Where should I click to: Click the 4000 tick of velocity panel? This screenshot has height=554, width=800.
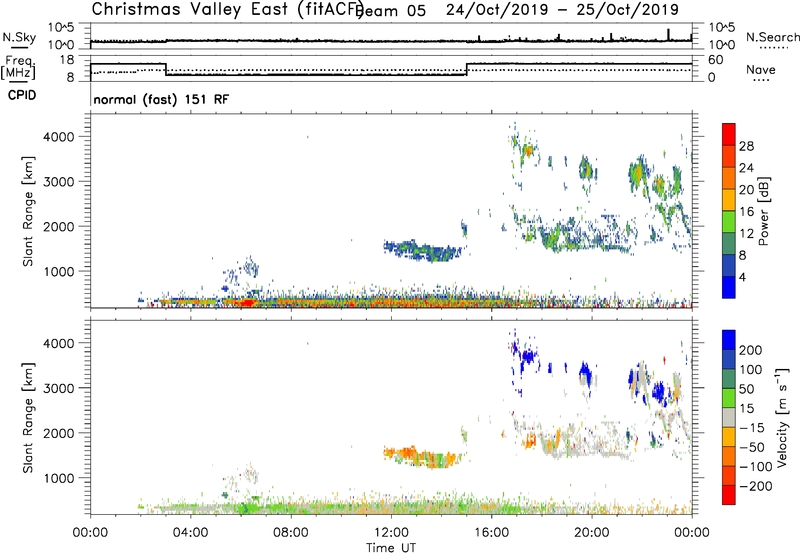point(59,343)
